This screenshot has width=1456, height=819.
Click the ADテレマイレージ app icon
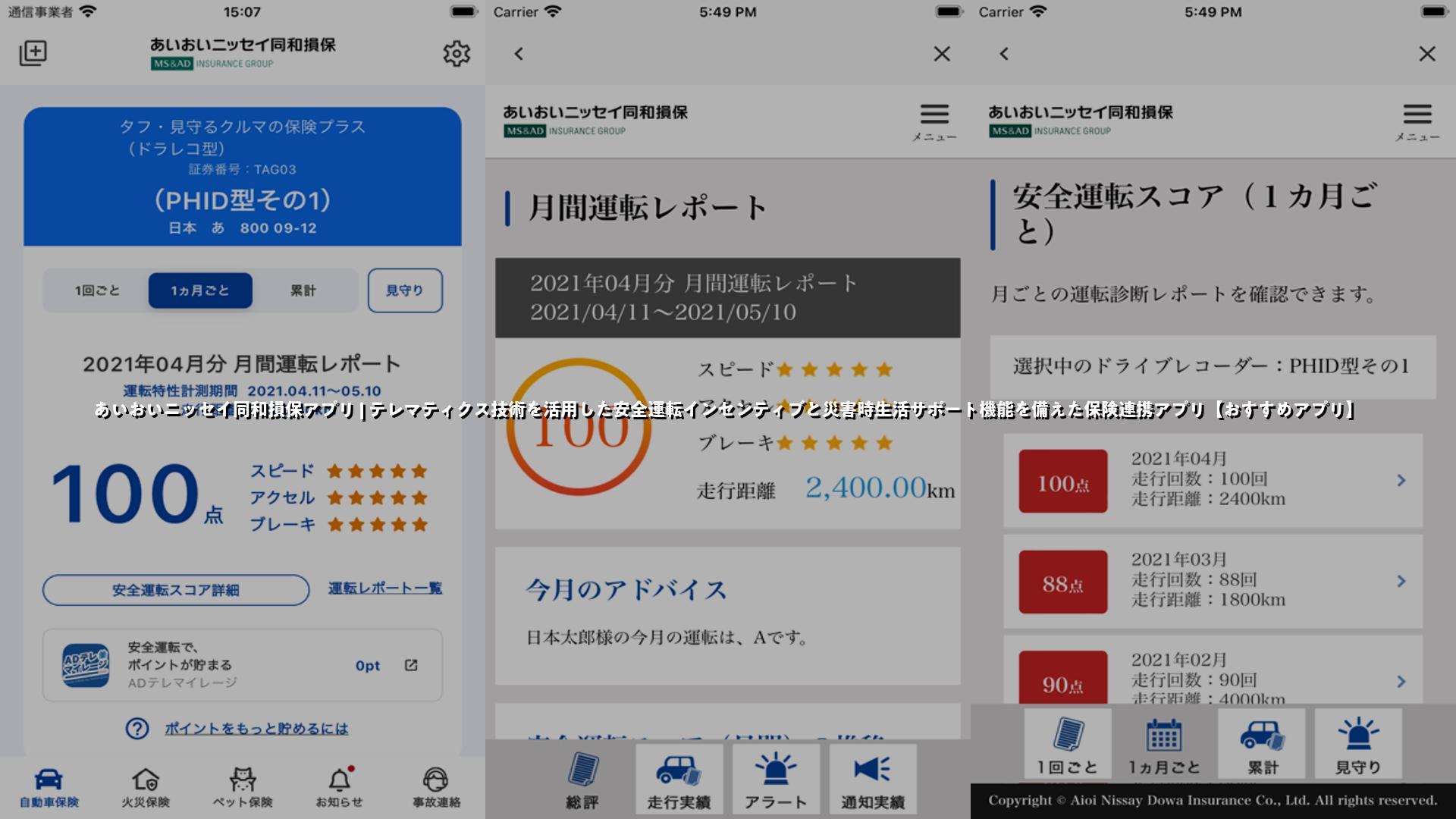85,665
